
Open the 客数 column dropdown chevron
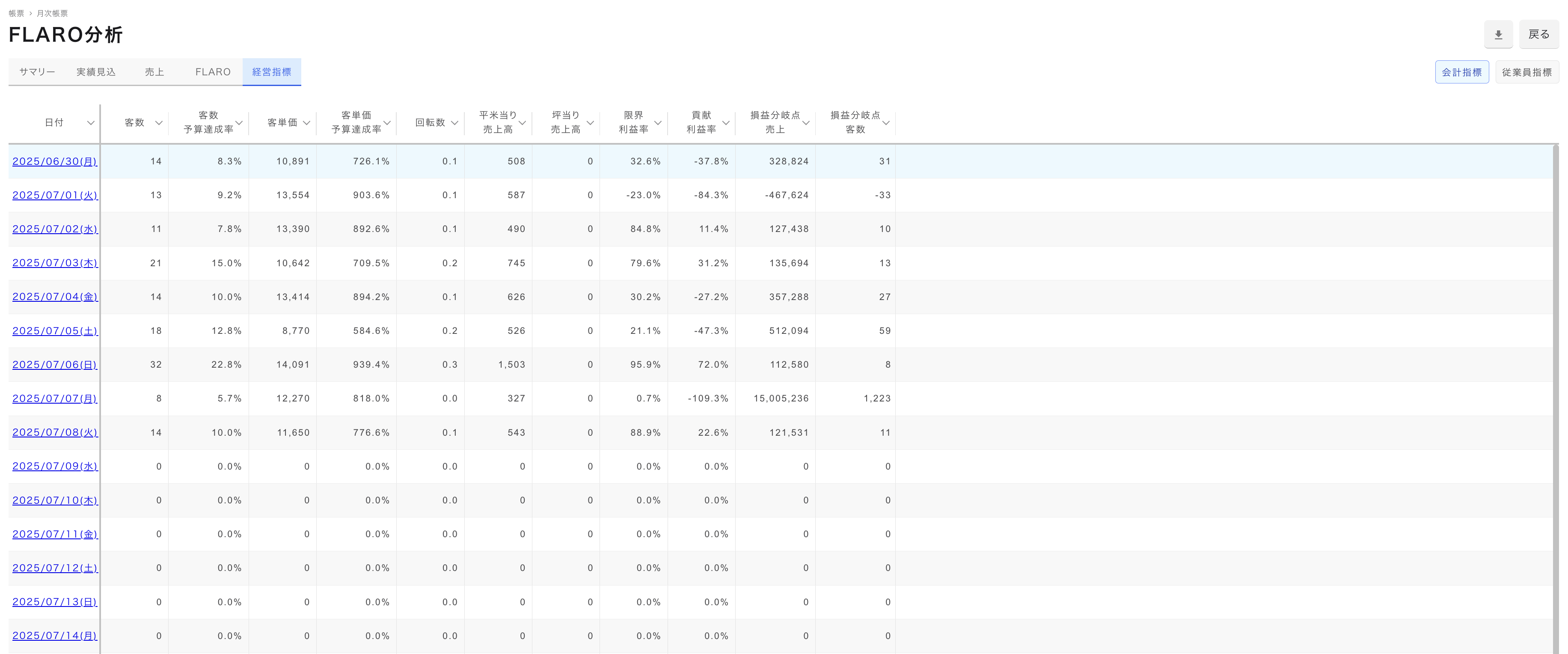tap(159, 123)
